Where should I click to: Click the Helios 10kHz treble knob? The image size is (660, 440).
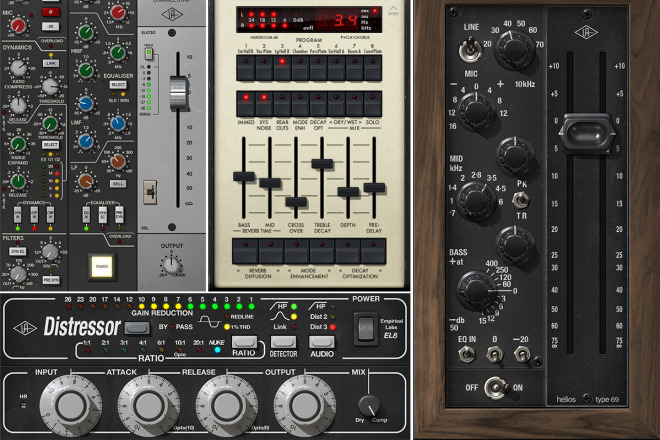[476, 110]
